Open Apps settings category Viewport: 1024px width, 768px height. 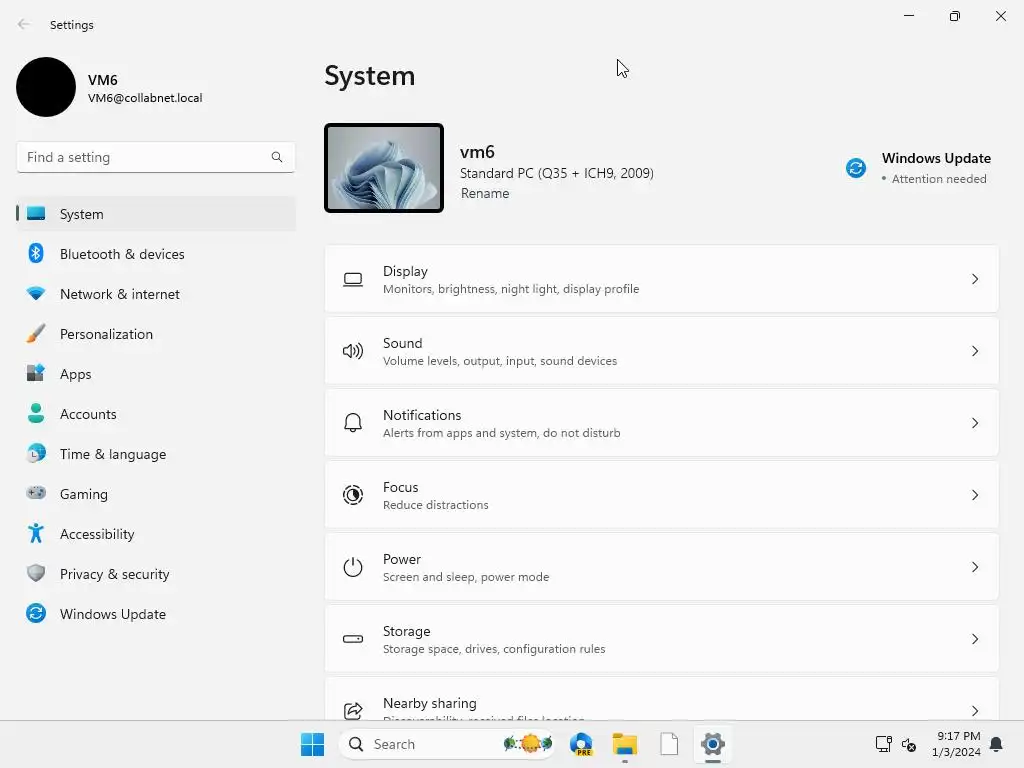(156, 374)
